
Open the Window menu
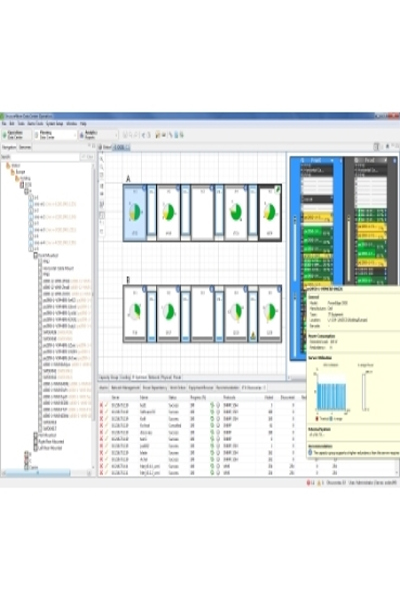(x=72, y=124)
